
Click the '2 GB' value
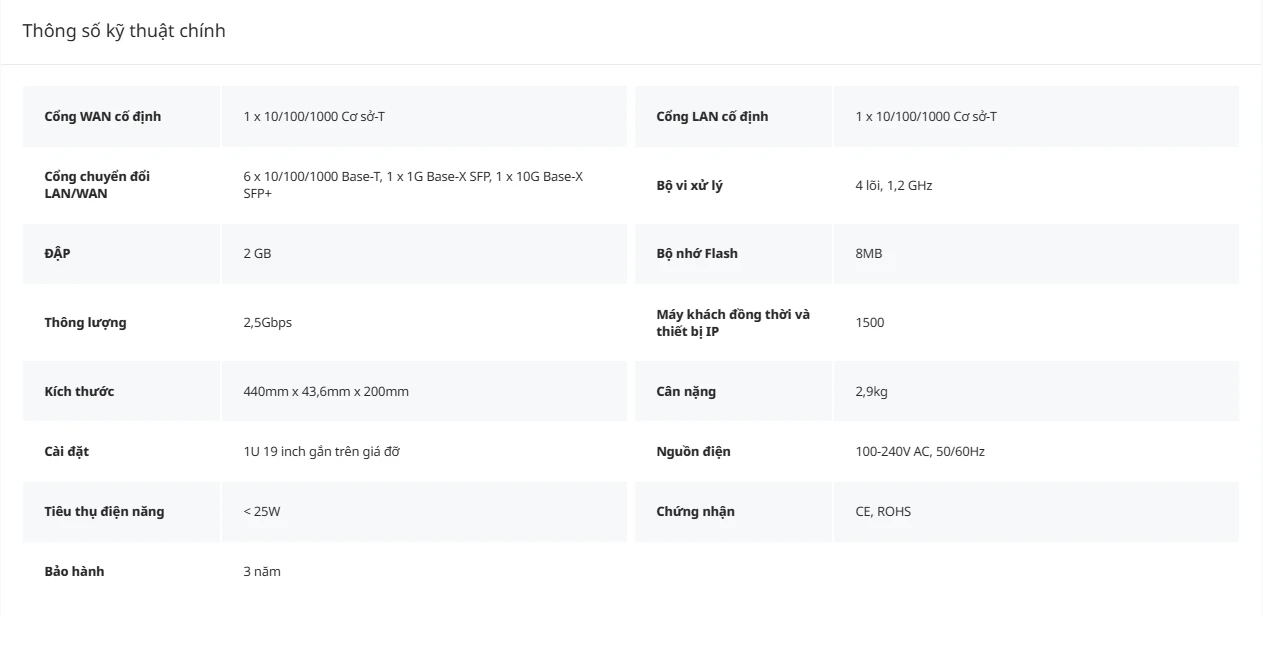coord(257,253)
